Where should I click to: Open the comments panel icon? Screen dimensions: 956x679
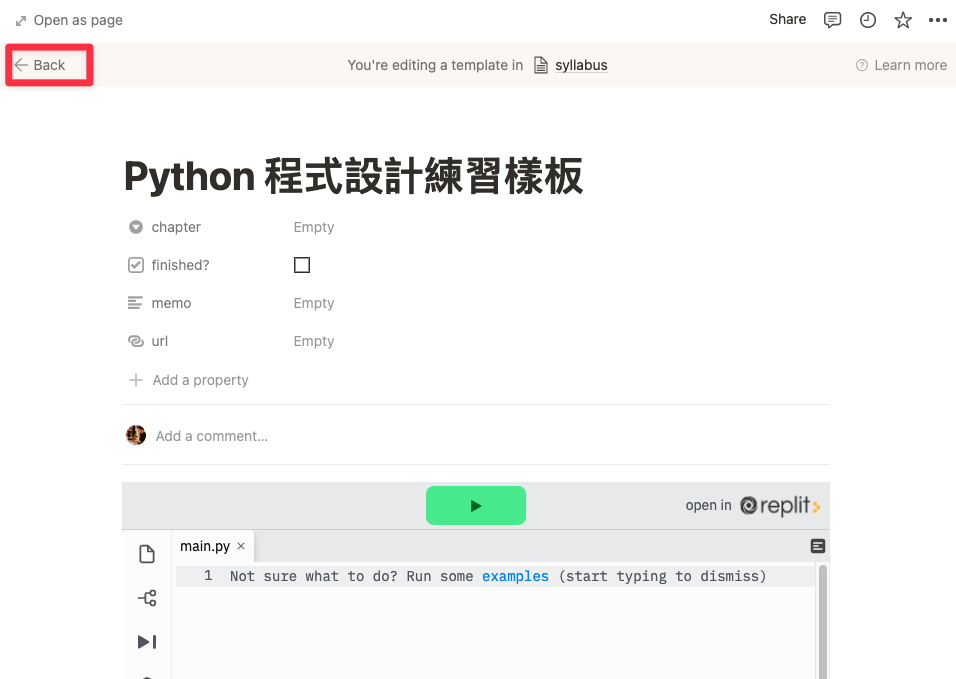click(x=832, y=20)
